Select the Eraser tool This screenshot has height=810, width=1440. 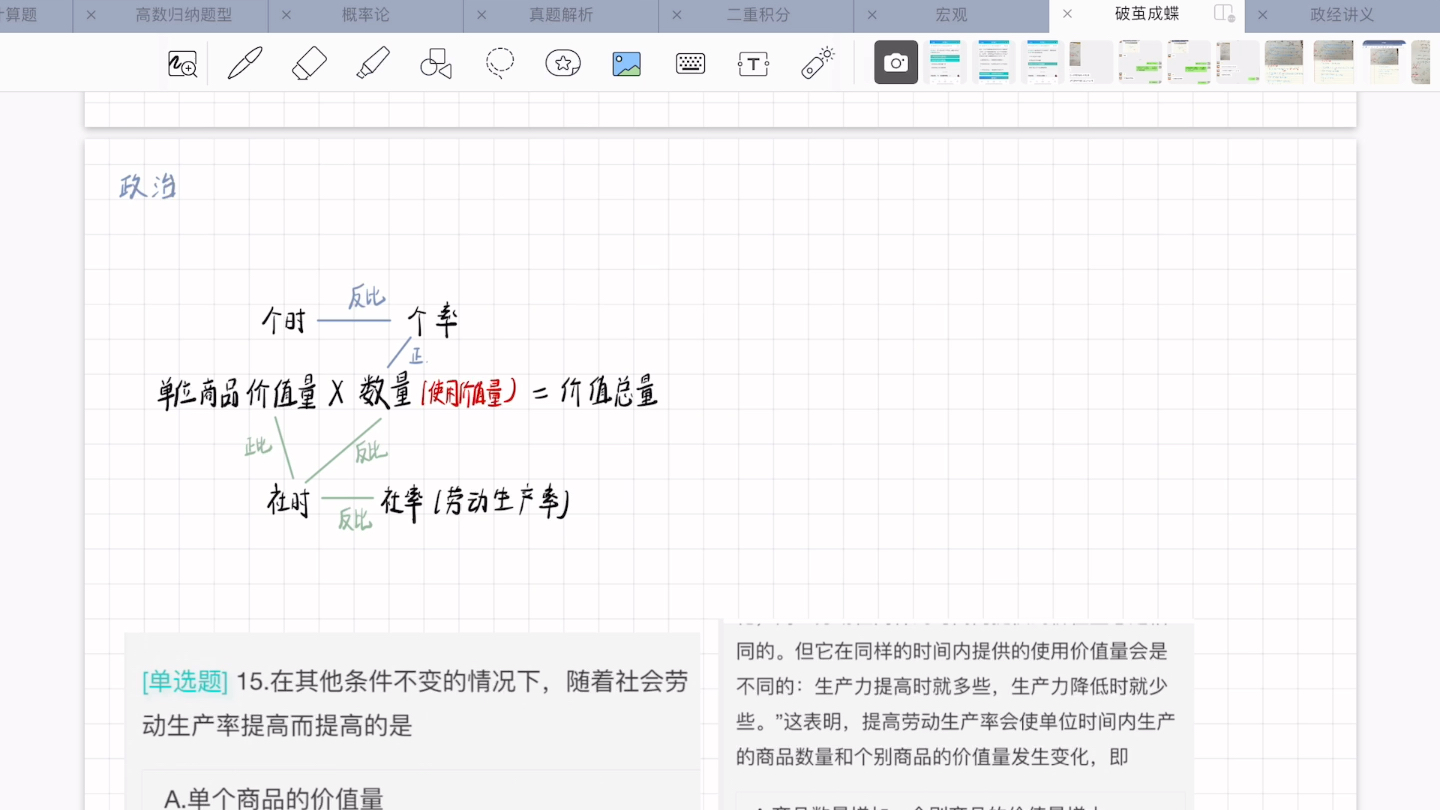[309, 62]
